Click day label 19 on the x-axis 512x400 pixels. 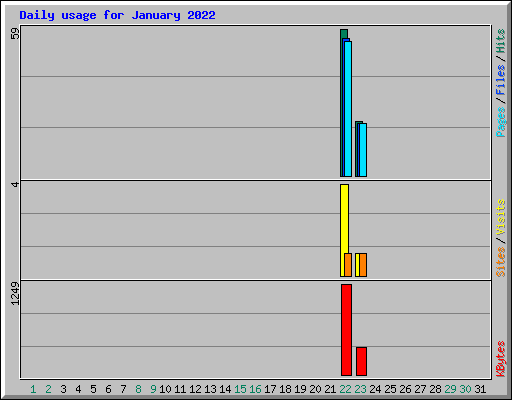pyautogui.click(x=300, y=389)
